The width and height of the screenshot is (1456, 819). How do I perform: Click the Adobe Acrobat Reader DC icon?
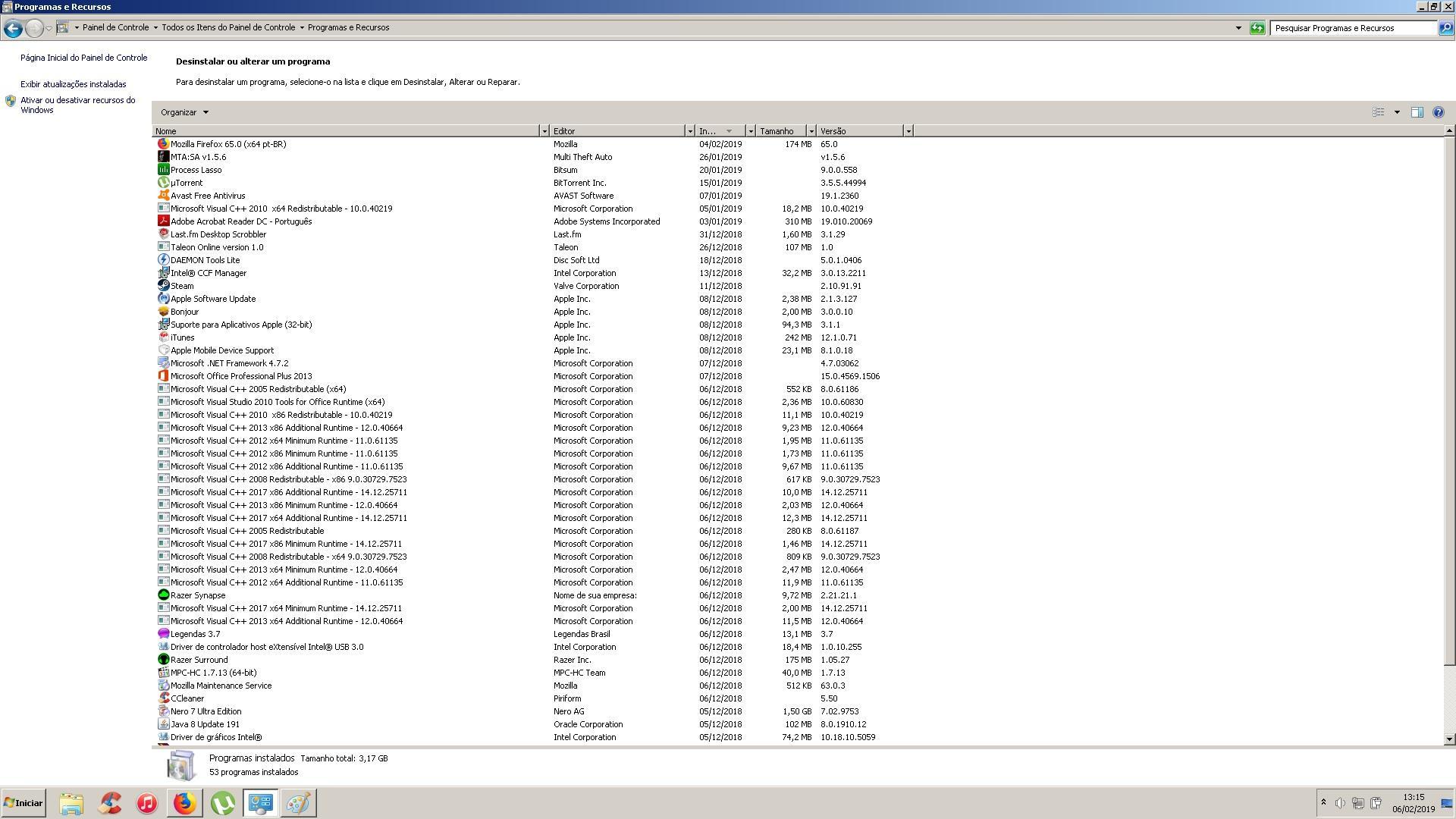163,221
